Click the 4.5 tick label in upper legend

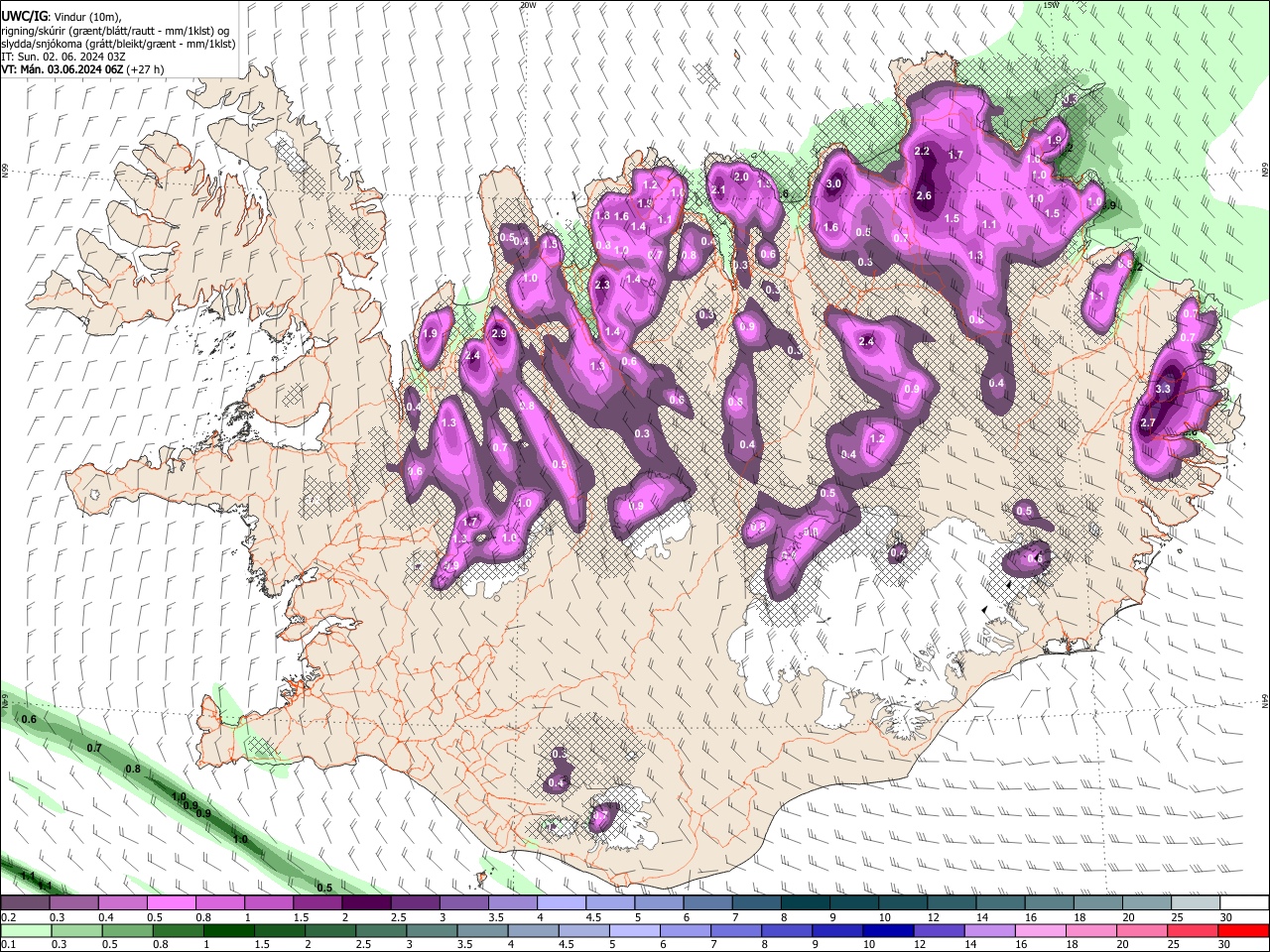593,917
